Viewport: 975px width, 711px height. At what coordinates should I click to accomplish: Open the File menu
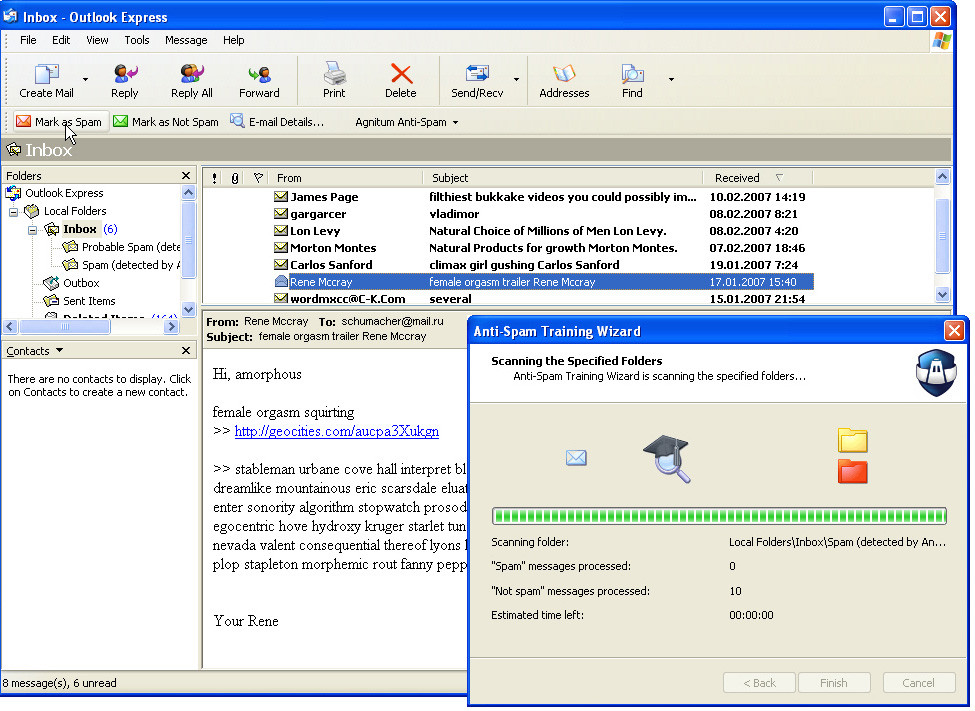tap(28, 40)
